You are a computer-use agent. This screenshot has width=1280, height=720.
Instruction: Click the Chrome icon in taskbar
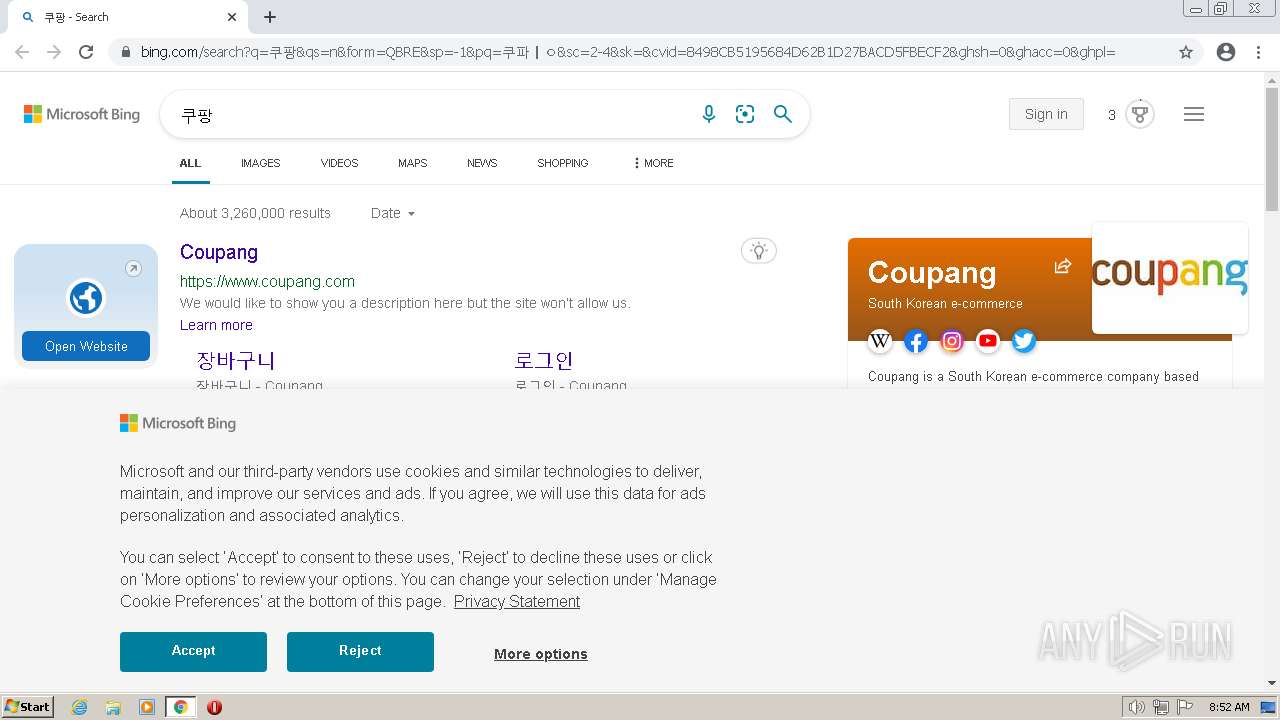[181, 707]
